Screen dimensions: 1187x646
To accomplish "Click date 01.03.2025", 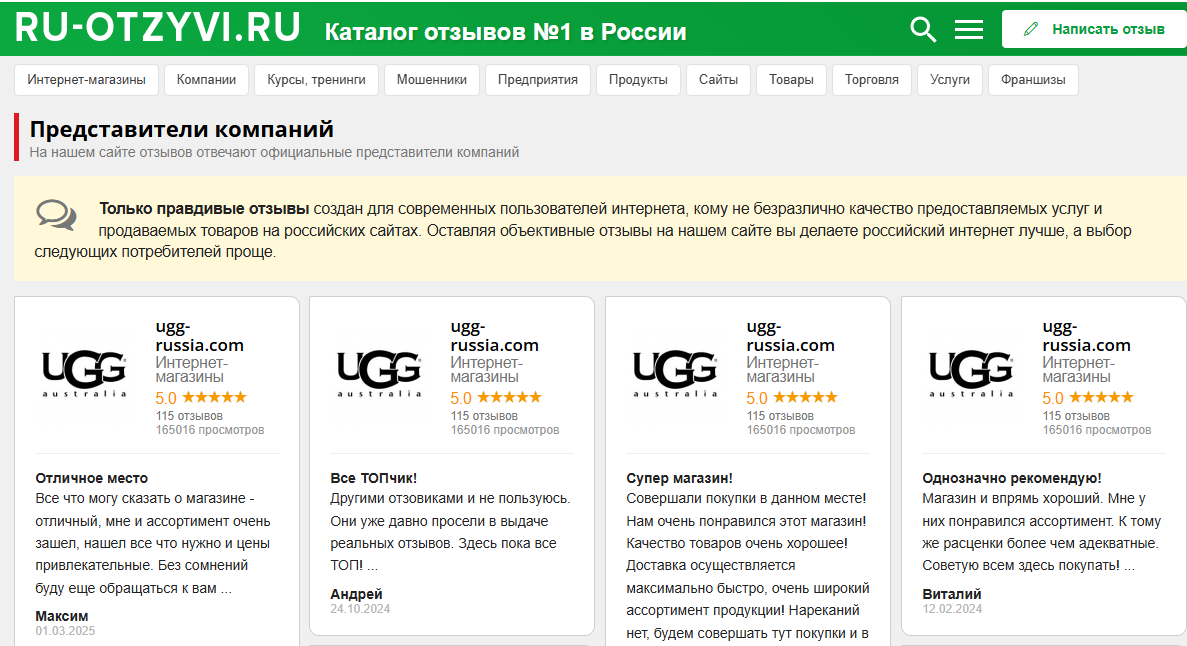I will [65, 631].
